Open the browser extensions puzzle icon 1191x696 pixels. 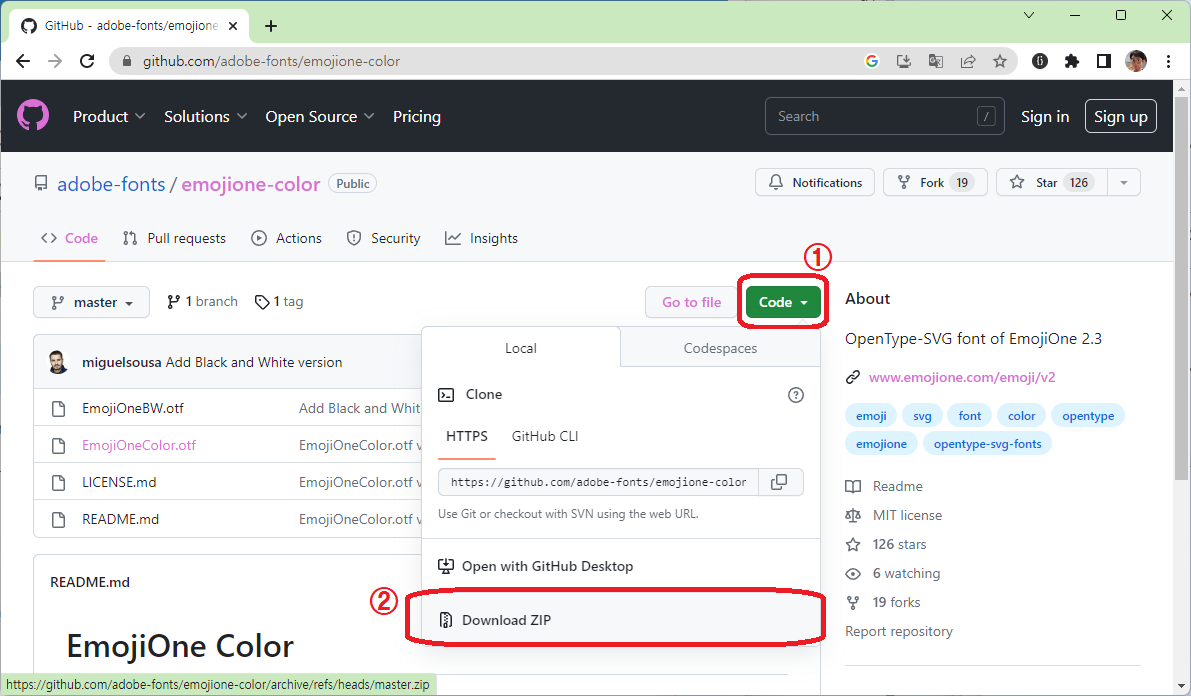point(1072,62)
